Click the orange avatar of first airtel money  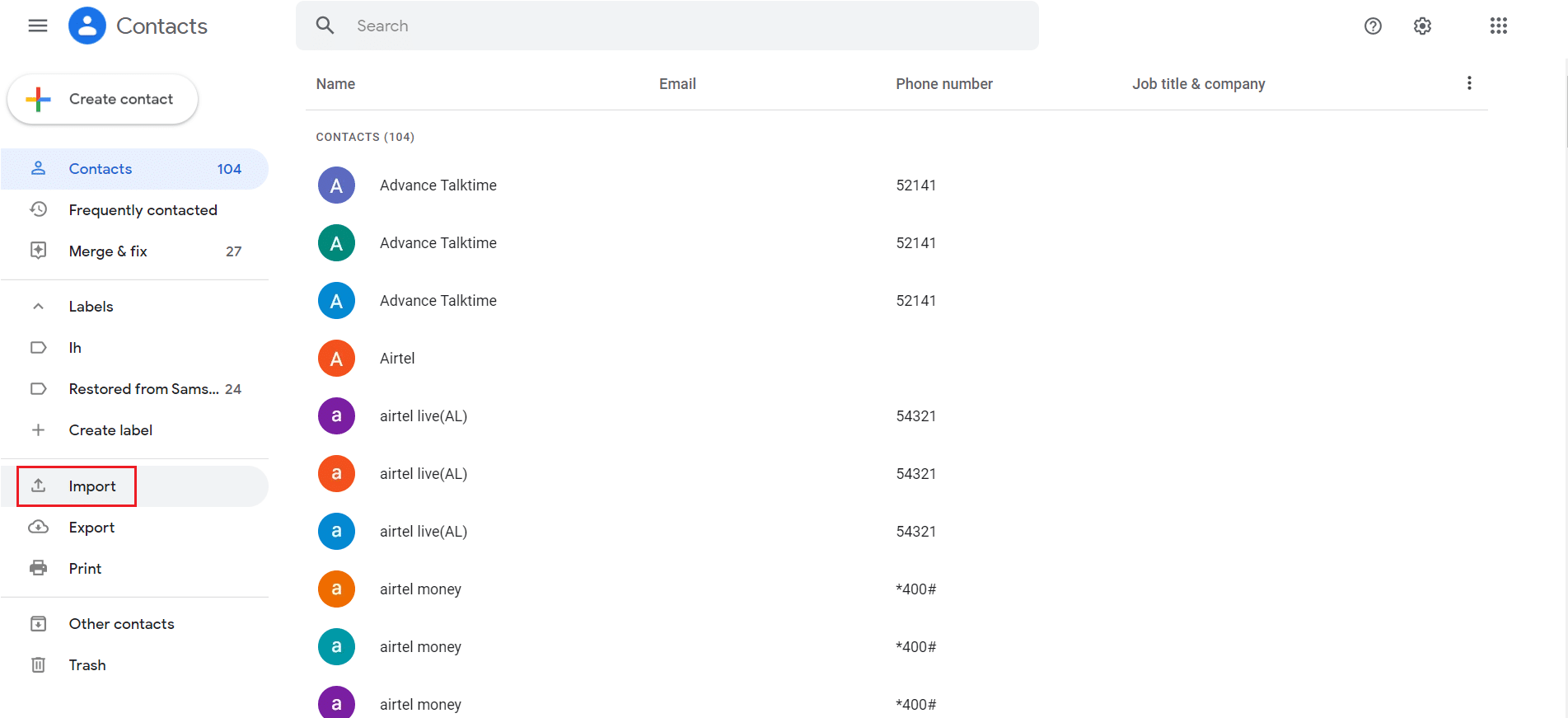pyautogui.click(x=336, y=589)
